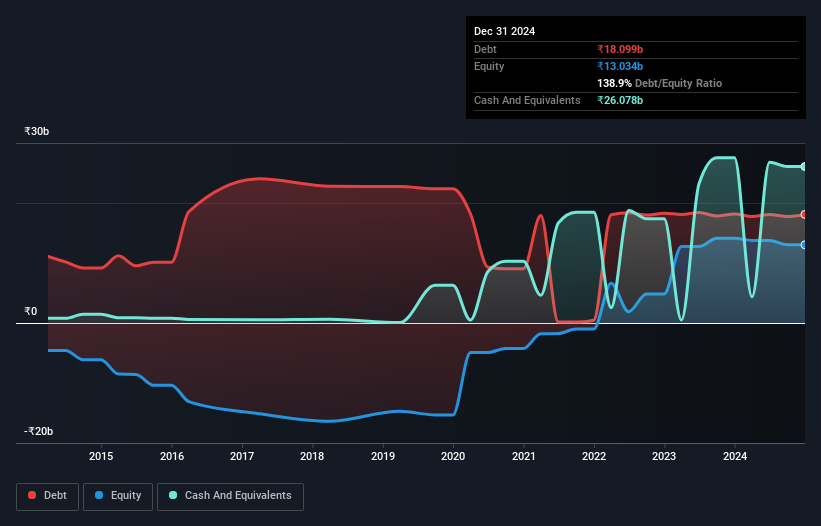The image size is (821, 526).
Task: Click the 2019 x-axis label
Action: coord(383,456)
